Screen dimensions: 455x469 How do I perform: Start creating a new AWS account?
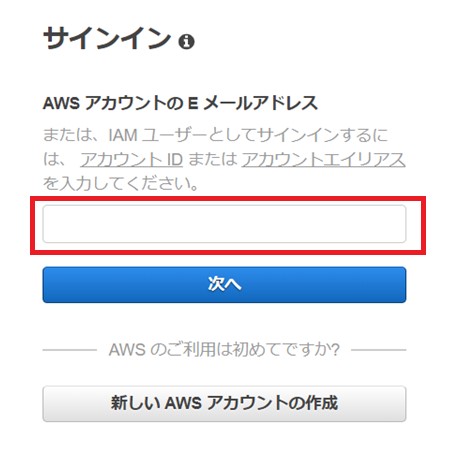pyautogui.click(x=224, y=404)
